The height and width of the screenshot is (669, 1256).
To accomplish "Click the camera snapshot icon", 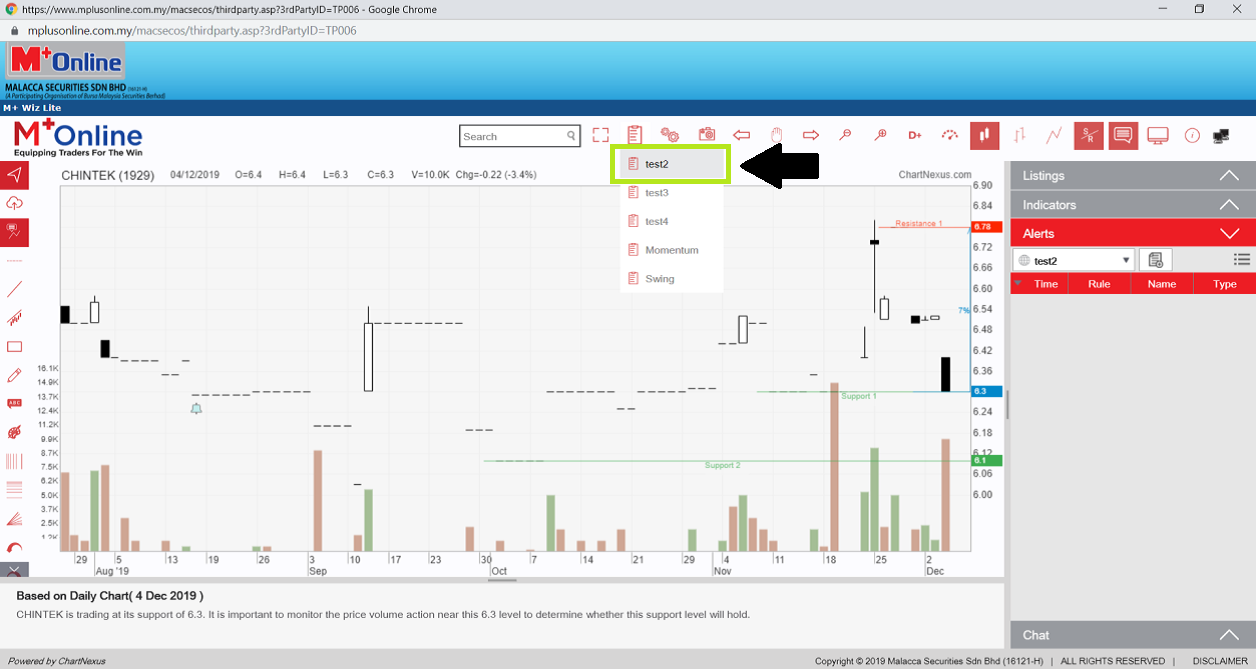I will click(x=706, y=135).
